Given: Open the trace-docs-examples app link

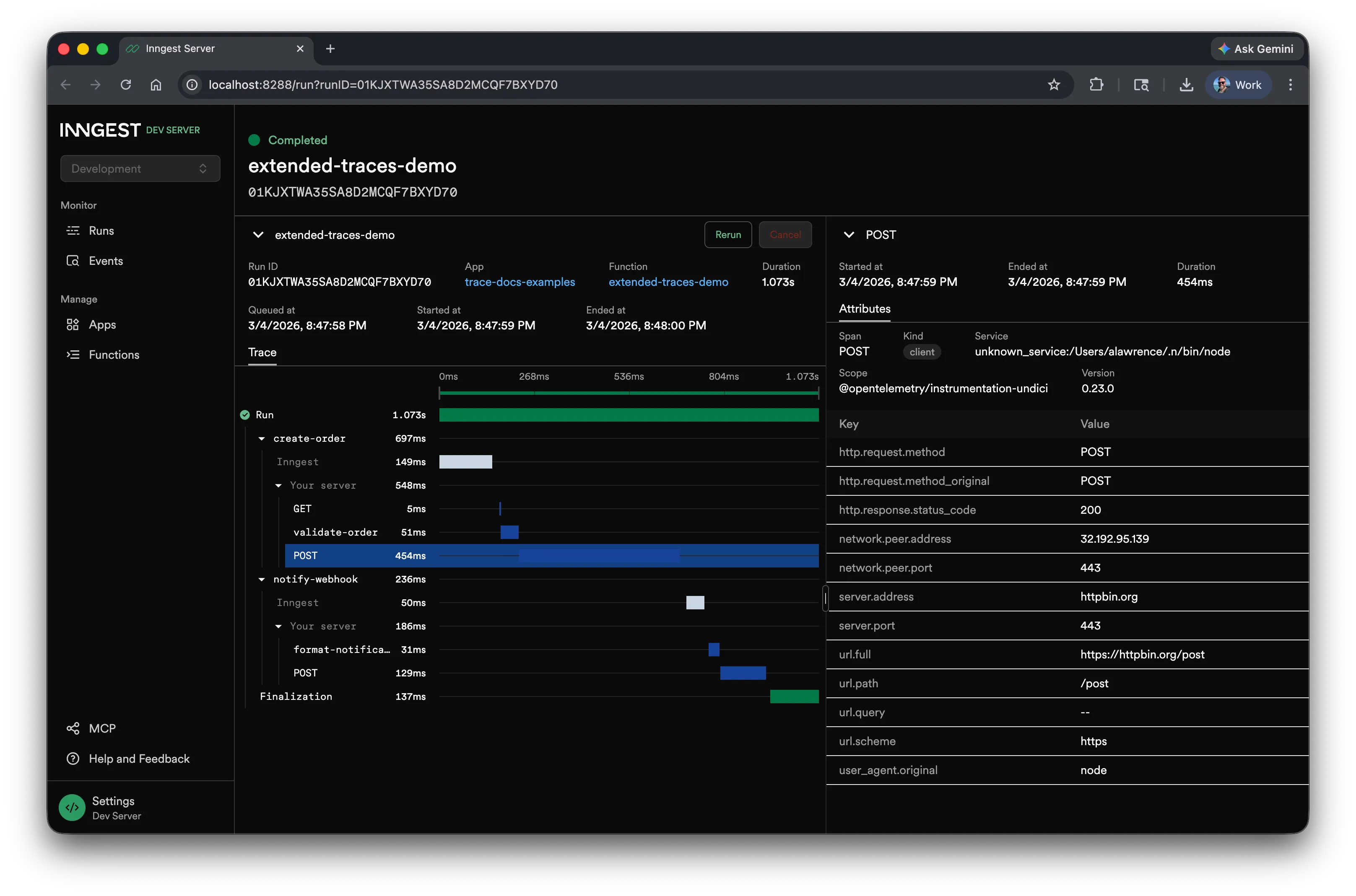Looking at the screenshot, I should 520,282.
